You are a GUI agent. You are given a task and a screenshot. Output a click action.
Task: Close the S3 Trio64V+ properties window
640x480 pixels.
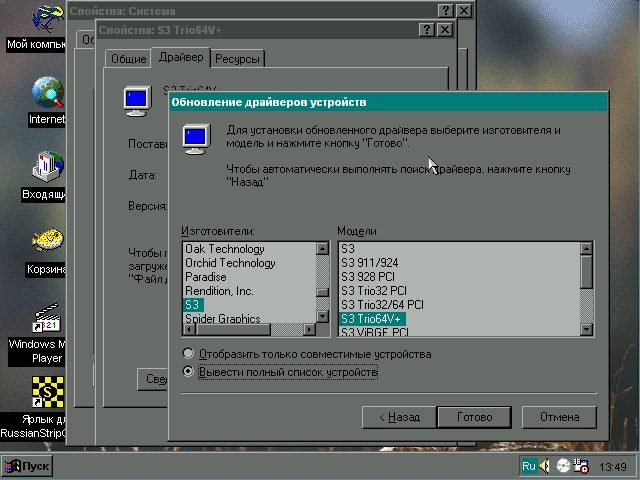[445, 30]
